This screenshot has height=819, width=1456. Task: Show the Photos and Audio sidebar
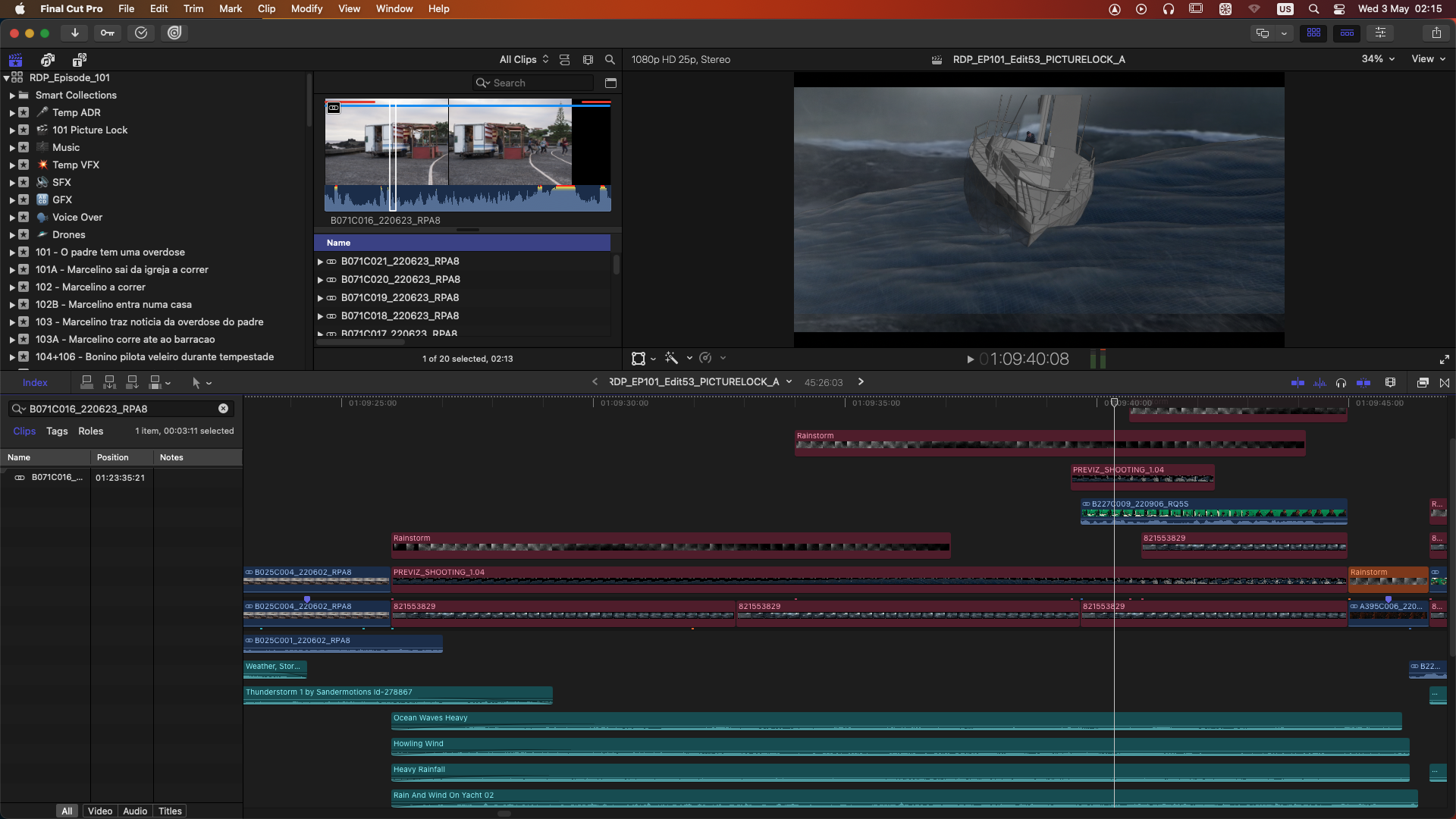click(48, 60)
